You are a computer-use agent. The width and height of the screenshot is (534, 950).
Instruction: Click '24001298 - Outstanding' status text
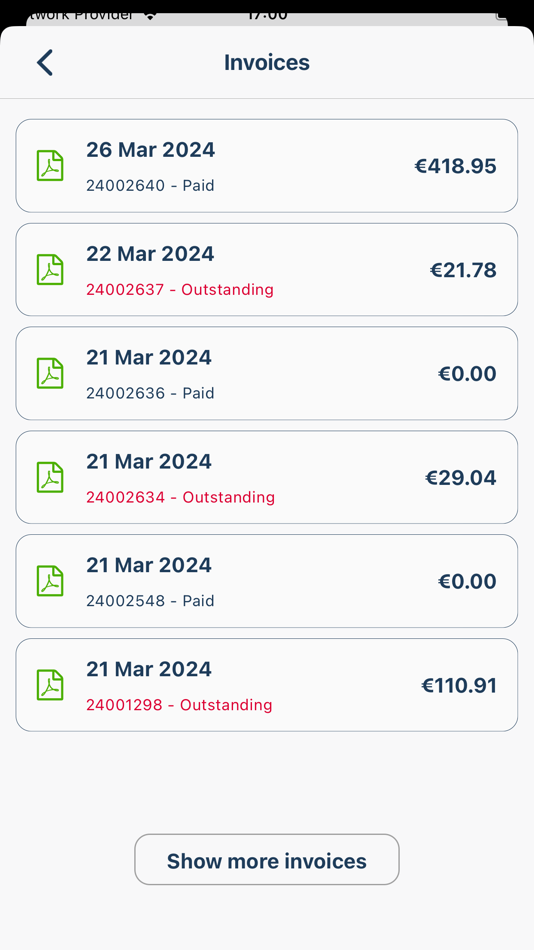(x=179, y=705)
